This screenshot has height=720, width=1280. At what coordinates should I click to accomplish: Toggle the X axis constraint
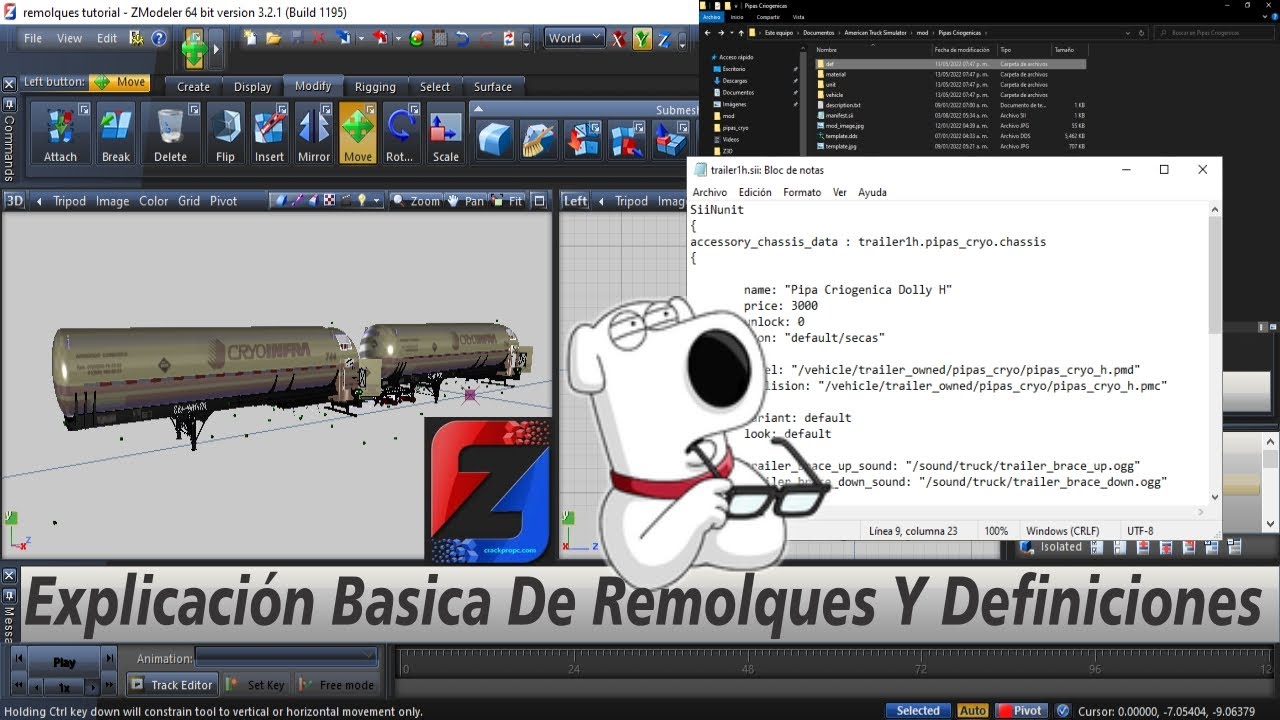(x=620, y=39)
